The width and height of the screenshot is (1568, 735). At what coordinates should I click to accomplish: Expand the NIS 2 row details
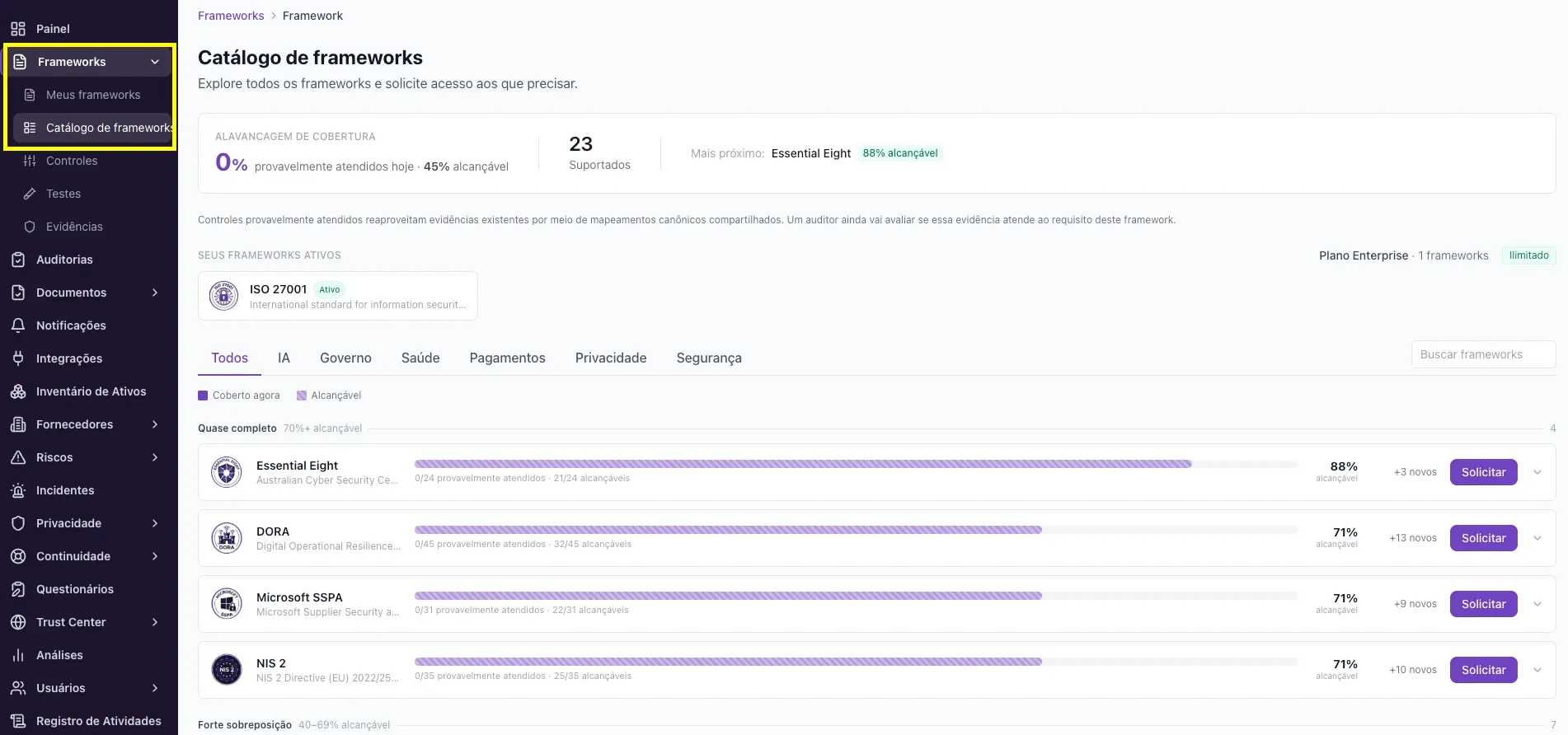point(1537,670)
